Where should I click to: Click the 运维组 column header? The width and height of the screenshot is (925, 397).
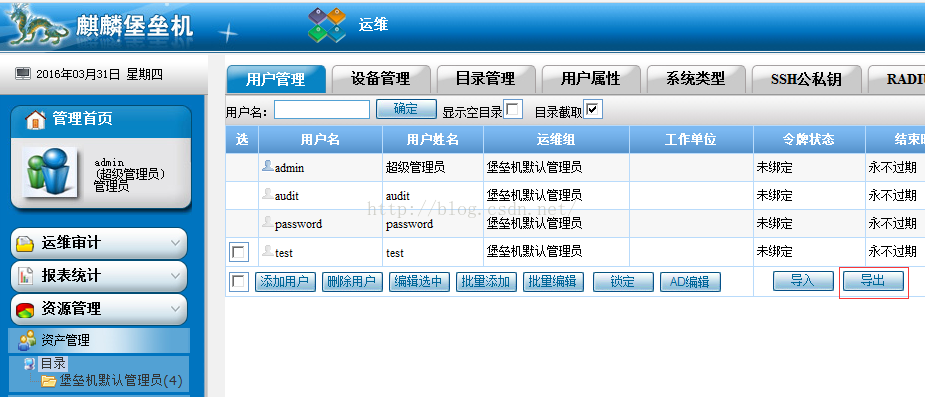click(556, 140)
